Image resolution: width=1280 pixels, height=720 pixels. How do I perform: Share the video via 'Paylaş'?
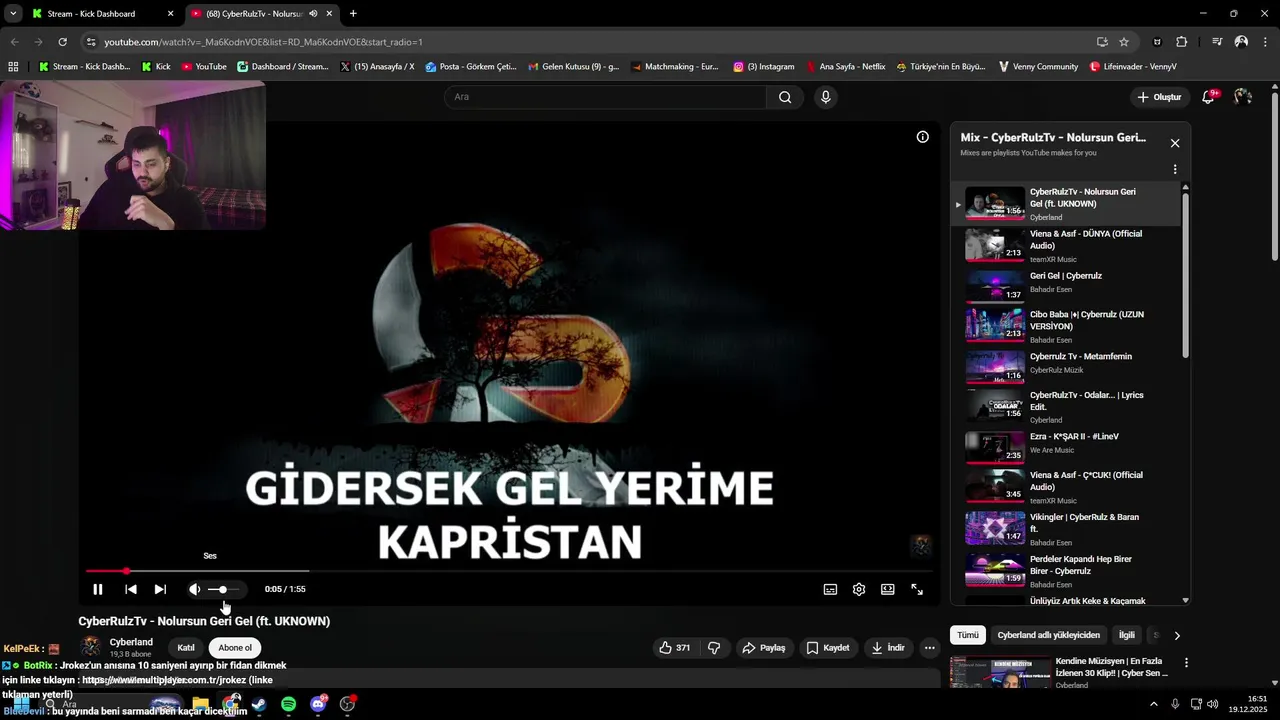(x=763, y=648)
